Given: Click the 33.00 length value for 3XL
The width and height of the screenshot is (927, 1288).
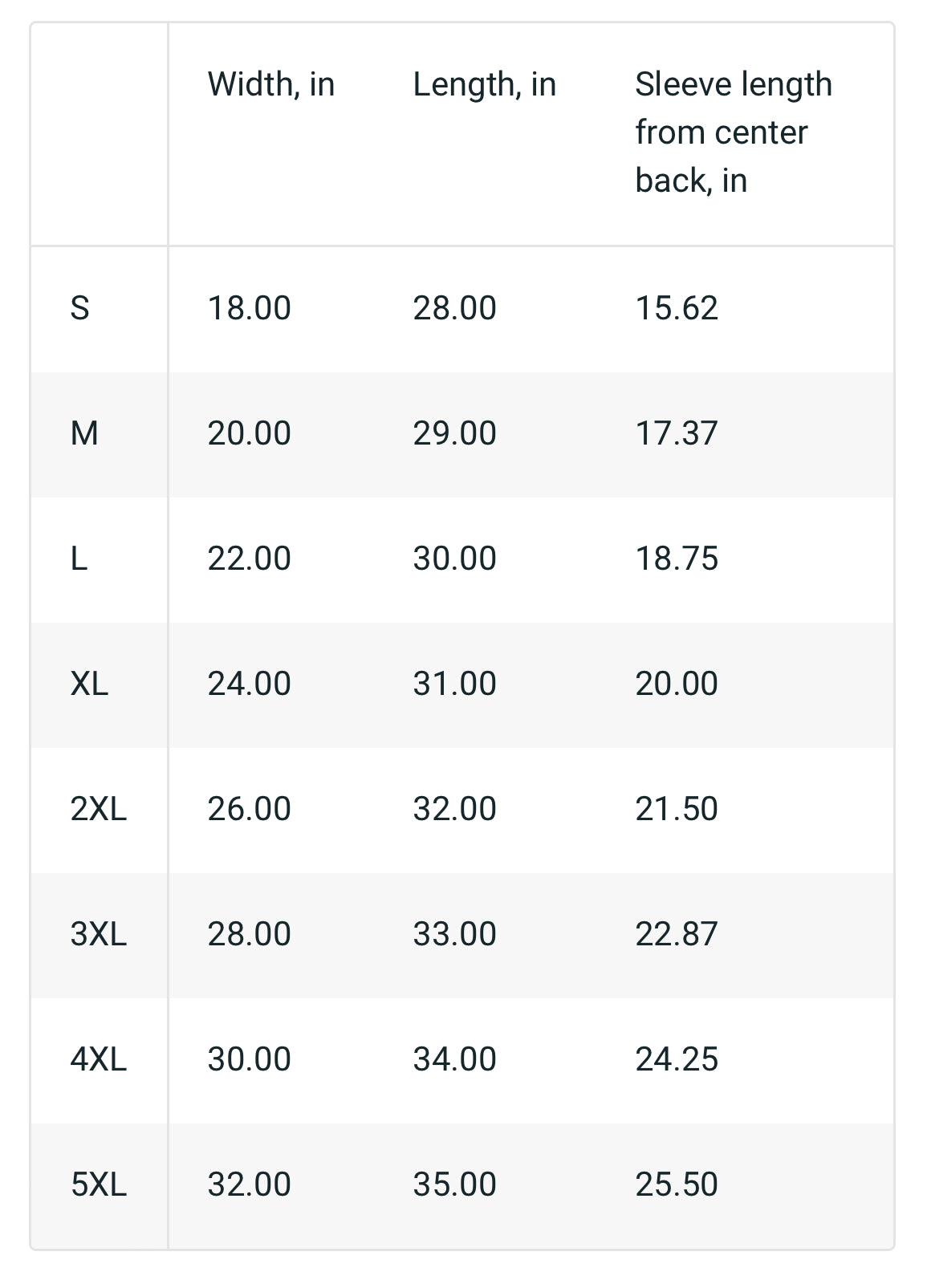Looking at the screenshot, I should (x=454, y=934).
